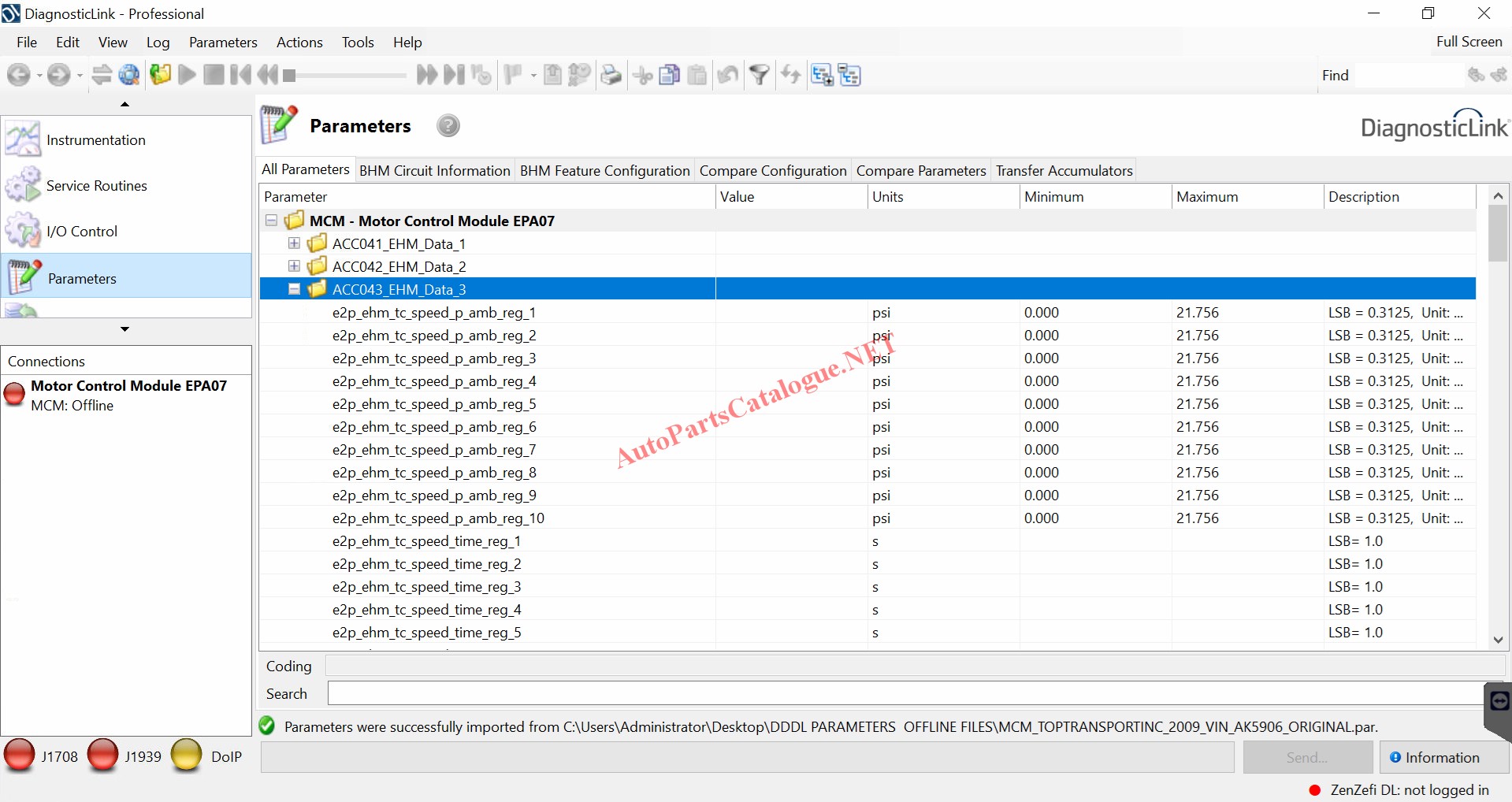
Task: Click the Print toolbar icon
Action: point(611,76)
